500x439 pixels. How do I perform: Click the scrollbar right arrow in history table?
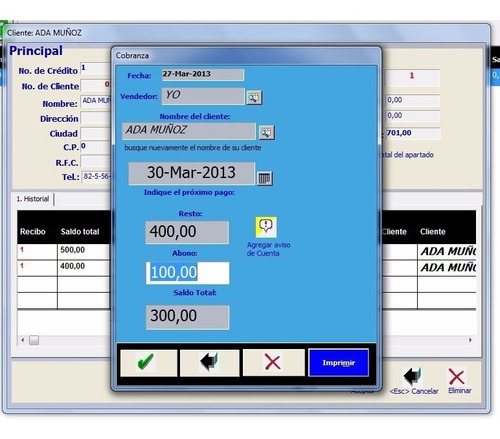[x=470, y=340]
